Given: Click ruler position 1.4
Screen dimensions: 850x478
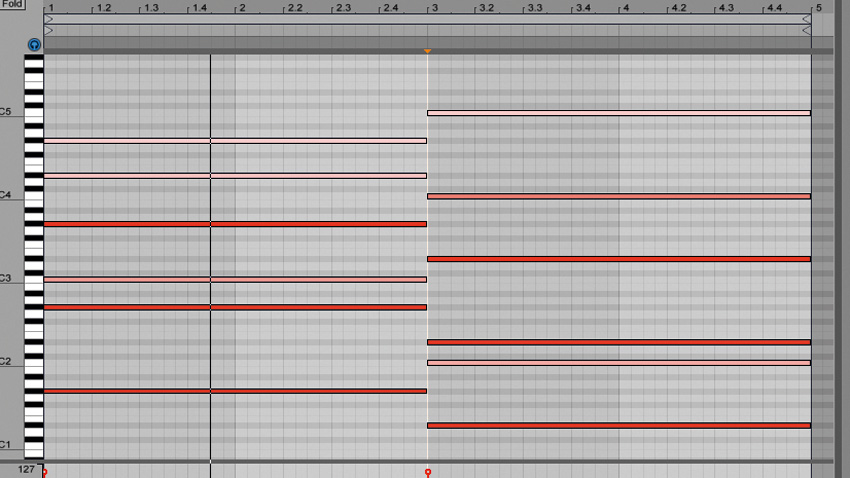Looking at the screenshot, I should point(200,8).
